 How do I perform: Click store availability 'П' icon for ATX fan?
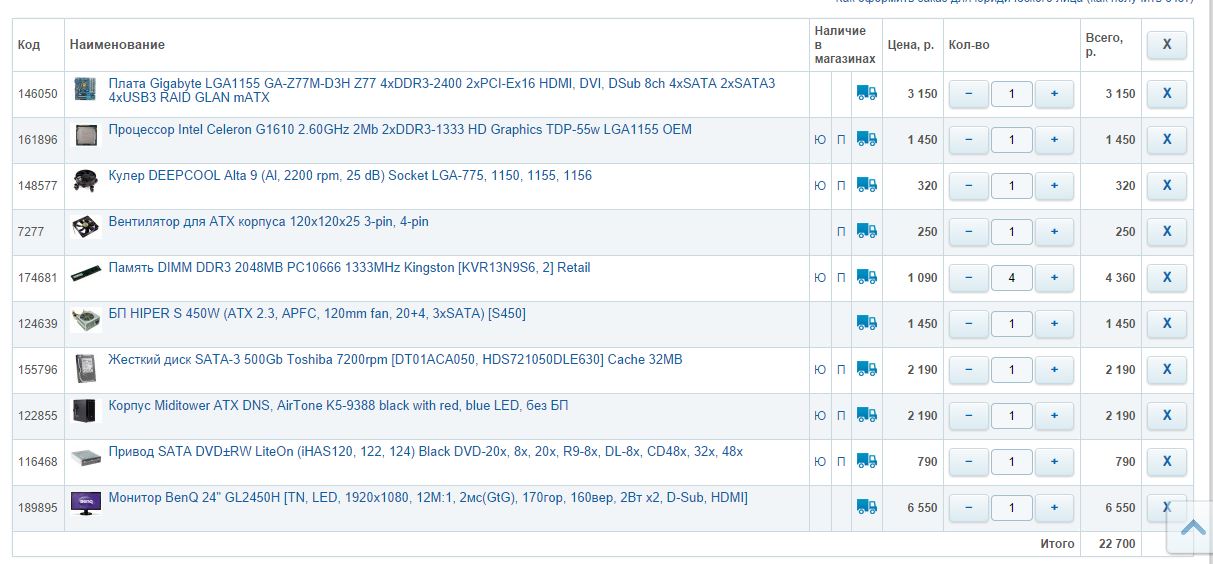click(x=841, y=232)
